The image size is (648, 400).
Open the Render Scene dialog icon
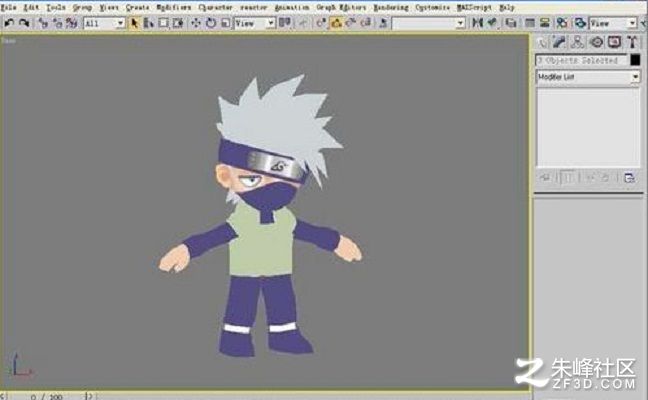click(x=580, y=23)
